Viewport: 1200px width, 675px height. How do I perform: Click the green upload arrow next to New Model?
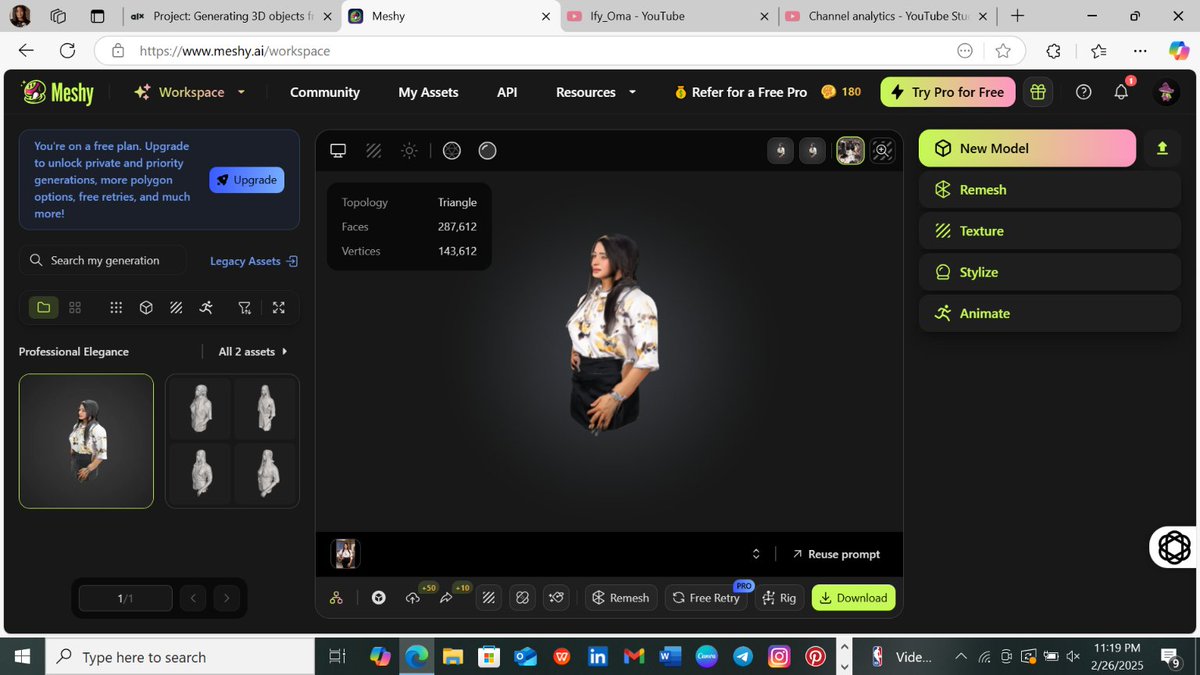[1162, 148]
